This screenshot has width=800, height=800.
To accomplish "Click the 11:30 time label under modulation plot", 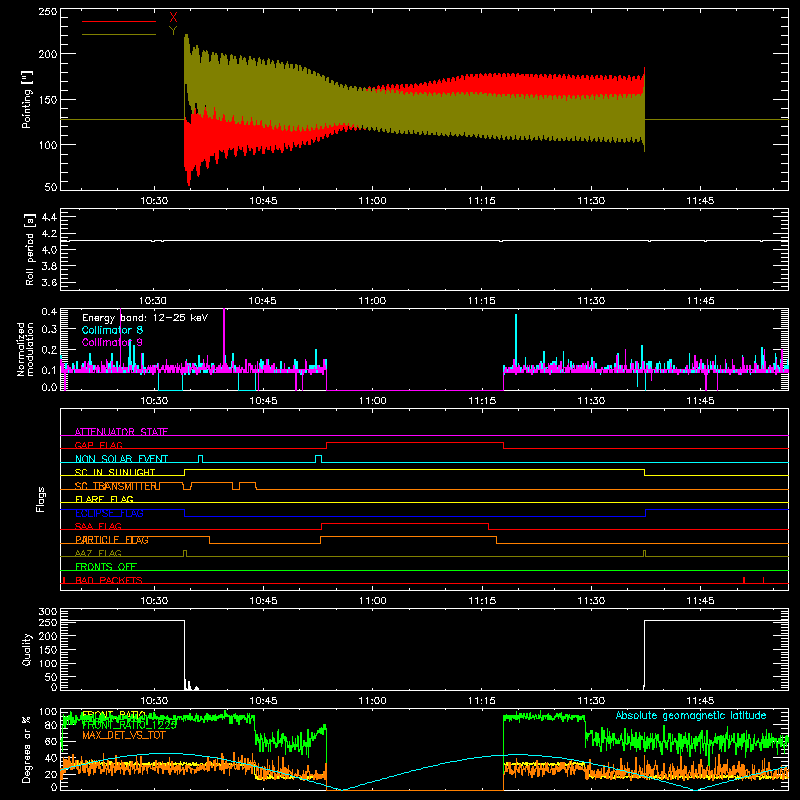I will [591, 401].
